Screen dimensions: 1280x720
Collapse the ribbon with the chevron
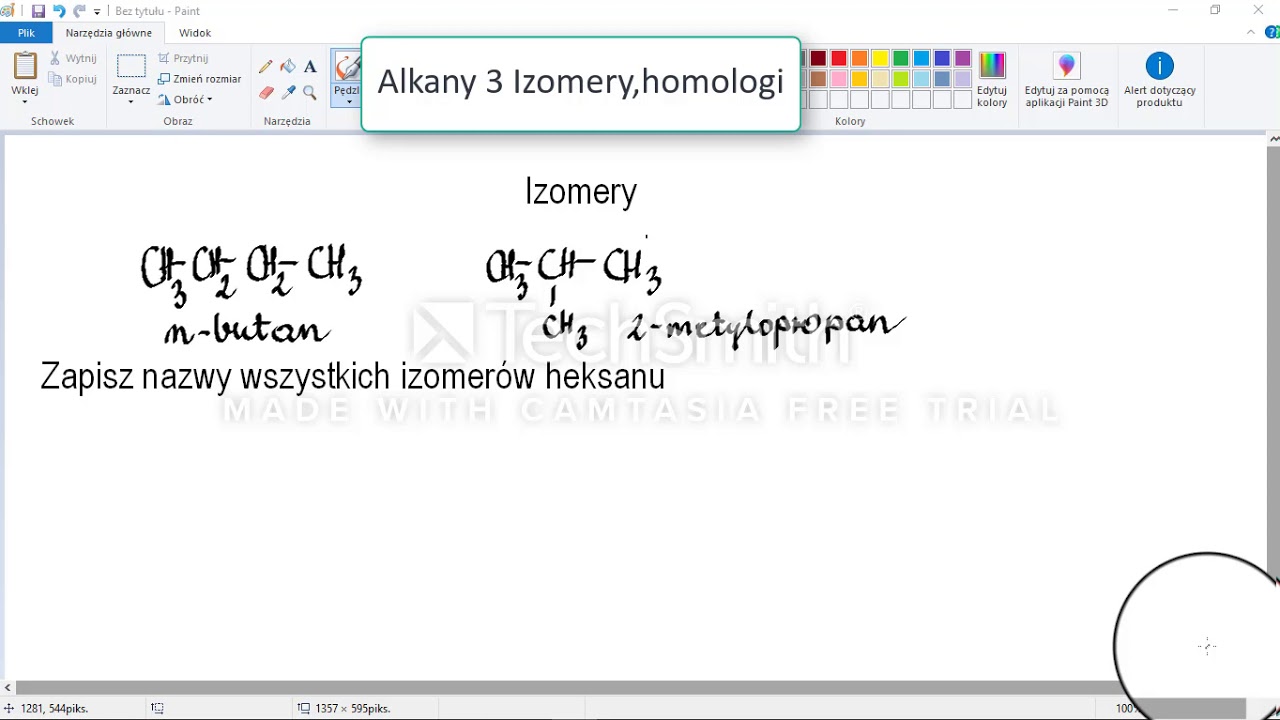click(1251, 33)
